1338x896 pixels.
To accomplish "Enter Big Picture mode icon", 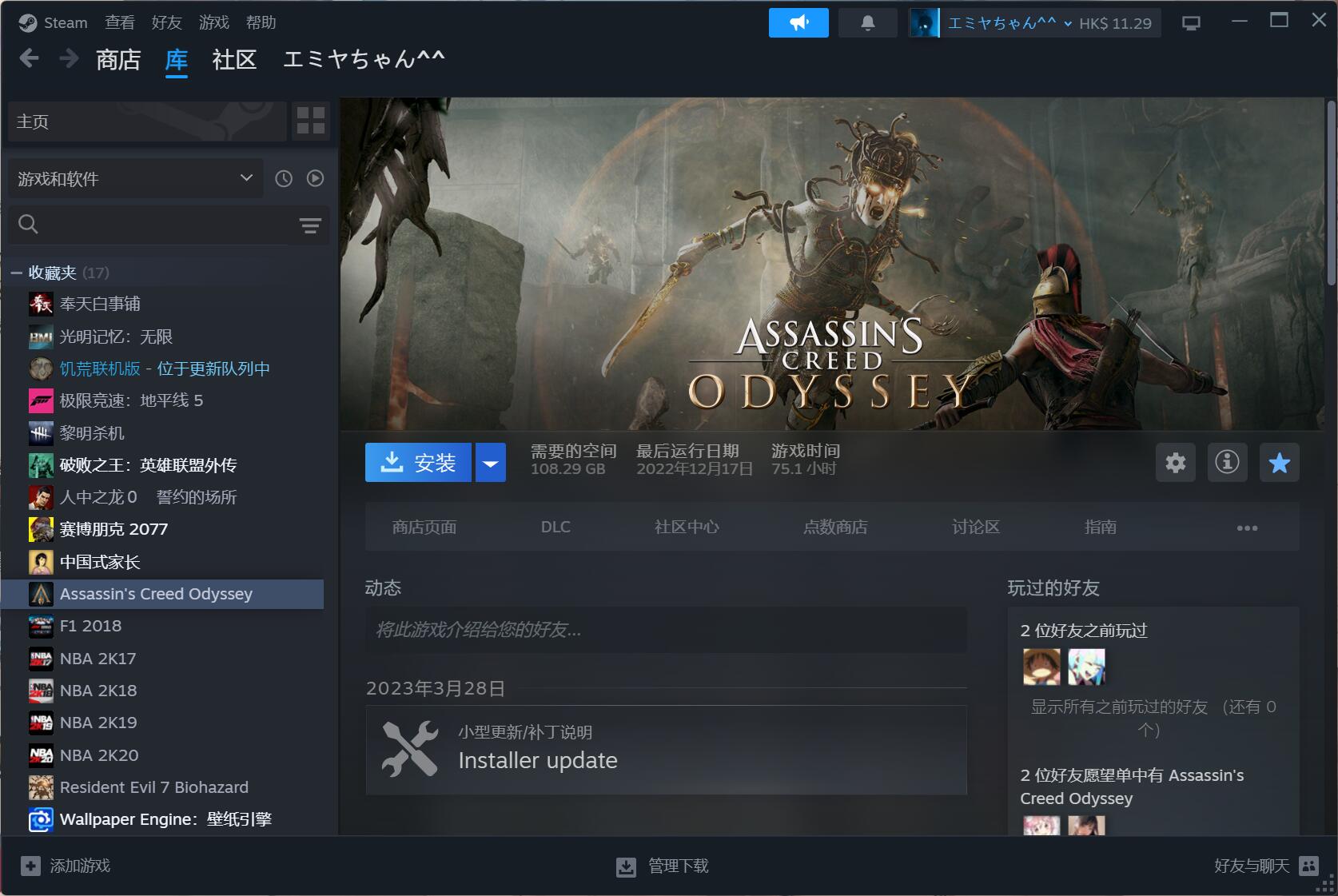I will coord(1191,23).
